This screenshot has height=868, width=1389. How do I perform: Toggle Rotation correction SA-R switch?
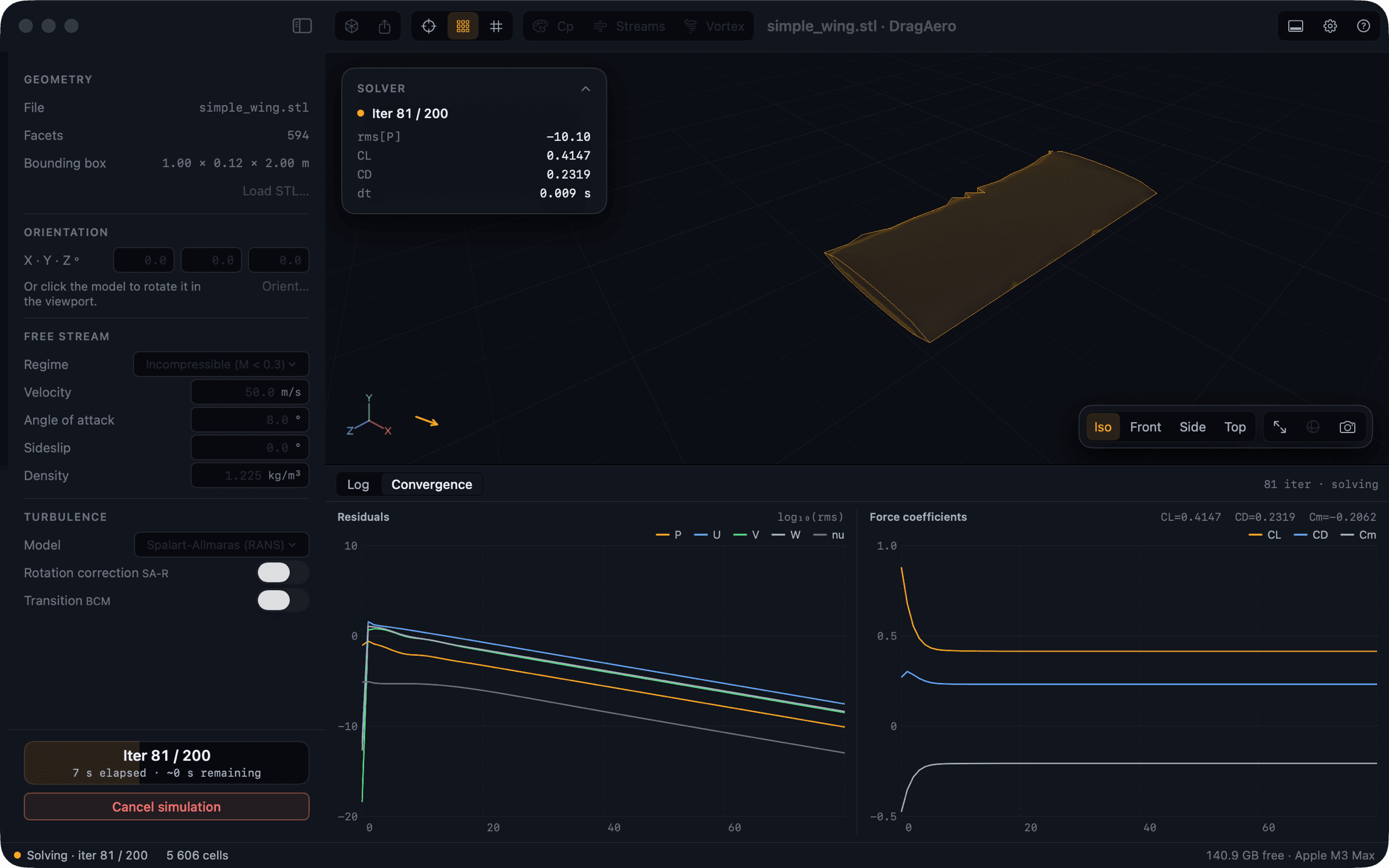coord(283,572)
